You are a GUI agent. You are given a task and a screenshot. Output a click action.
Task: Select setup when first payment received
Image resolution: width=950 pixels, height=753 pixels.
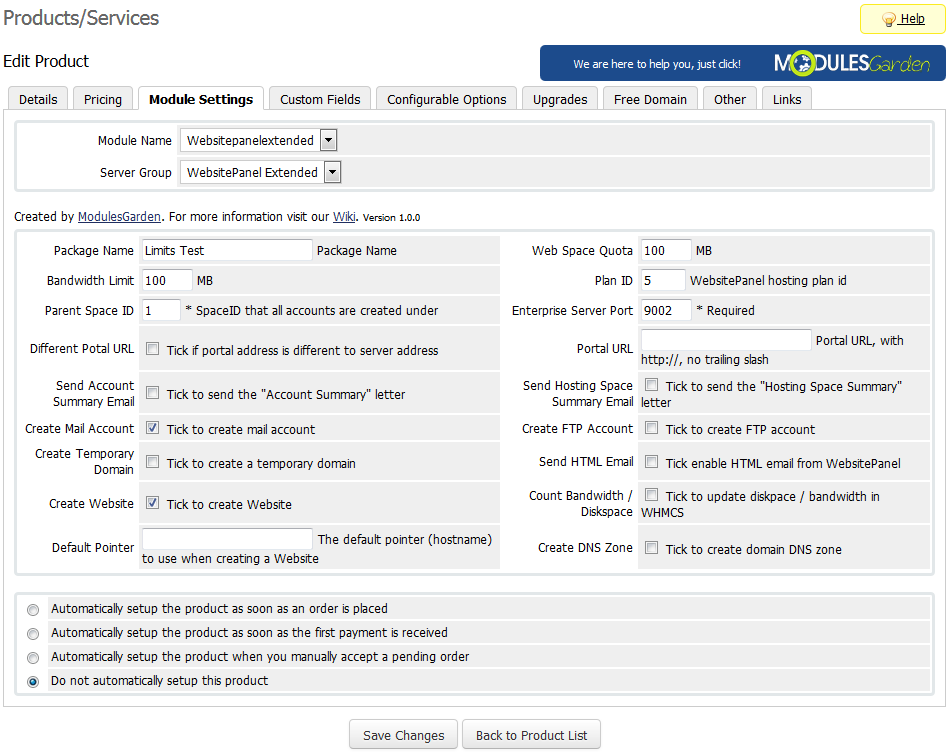(33, 634)
